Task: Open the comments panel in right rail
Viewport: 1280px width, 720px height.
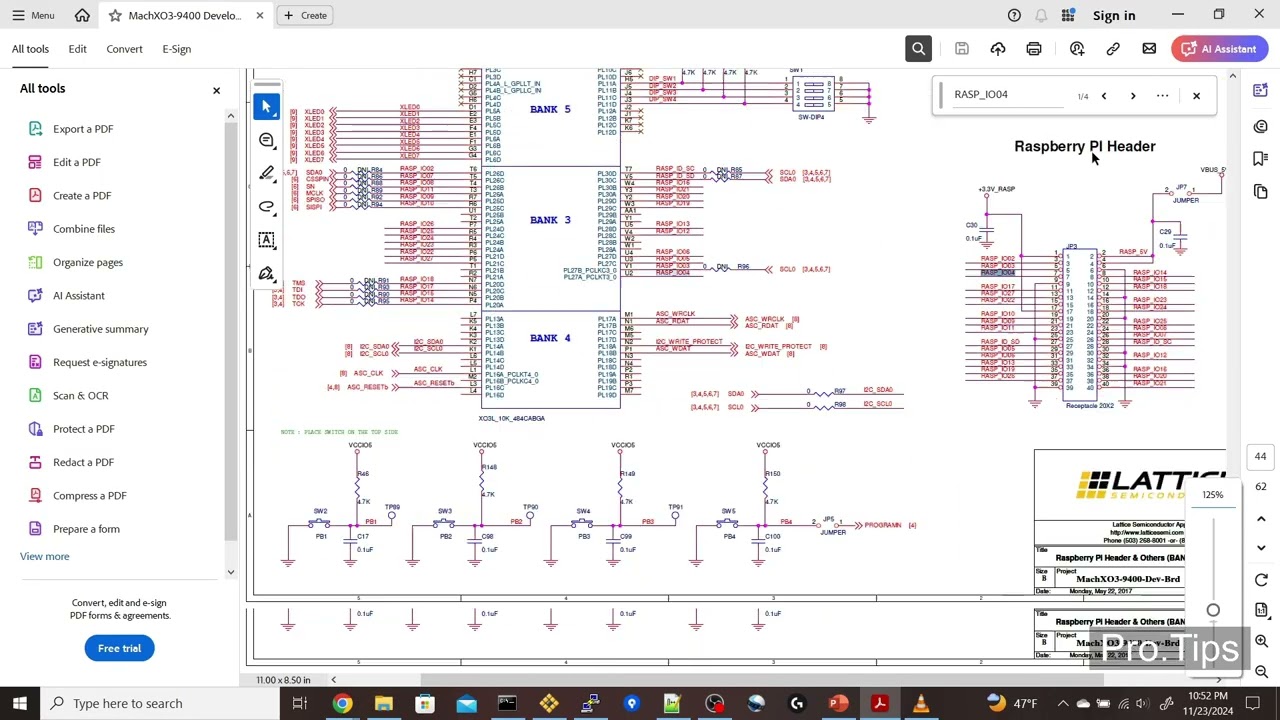Action: 1260,126
